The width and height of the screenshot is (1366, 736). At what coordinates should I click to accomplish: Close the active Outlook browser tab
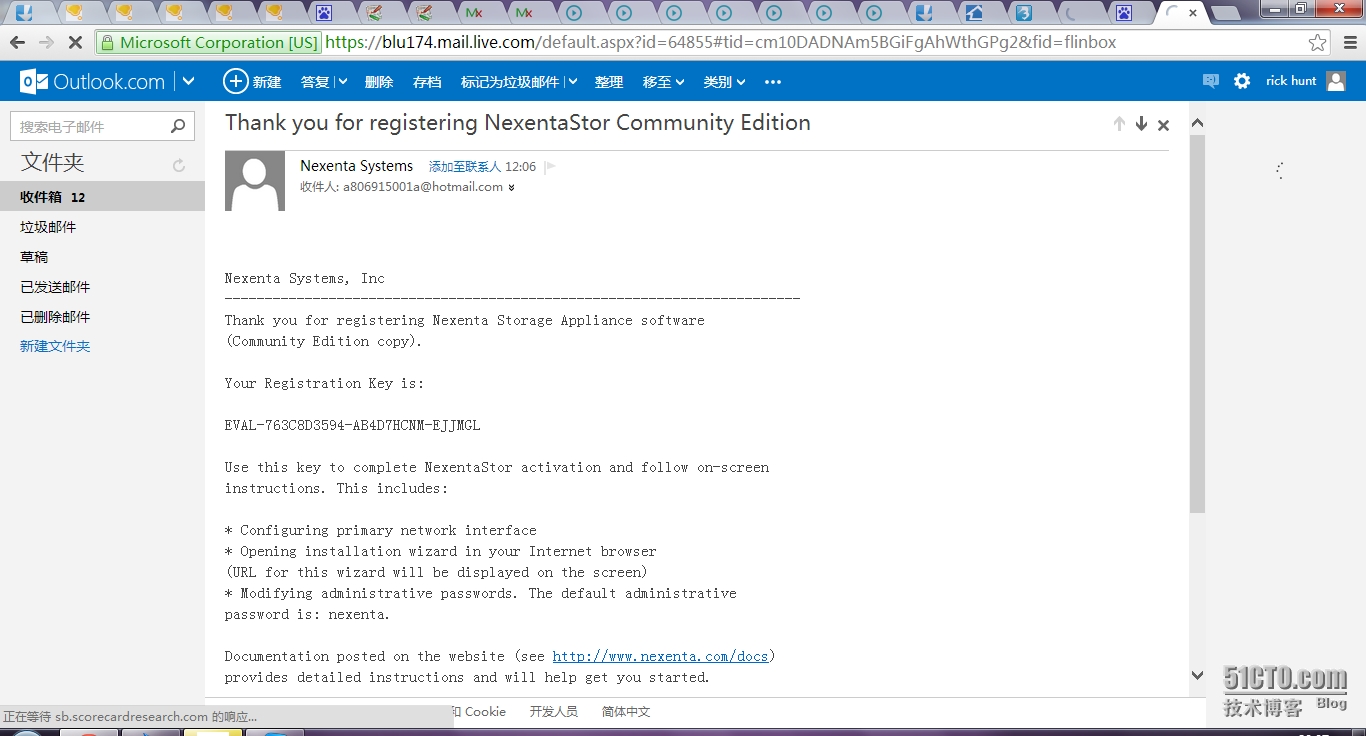[1193, 14]
